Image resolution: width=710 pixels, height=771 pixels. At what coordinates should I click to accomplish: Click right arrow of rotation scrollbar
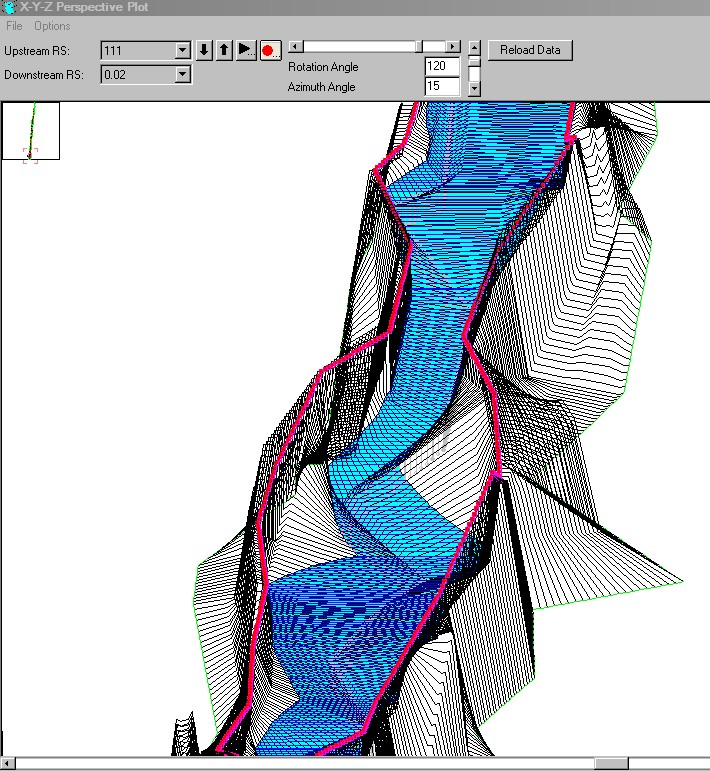(453, 47)
